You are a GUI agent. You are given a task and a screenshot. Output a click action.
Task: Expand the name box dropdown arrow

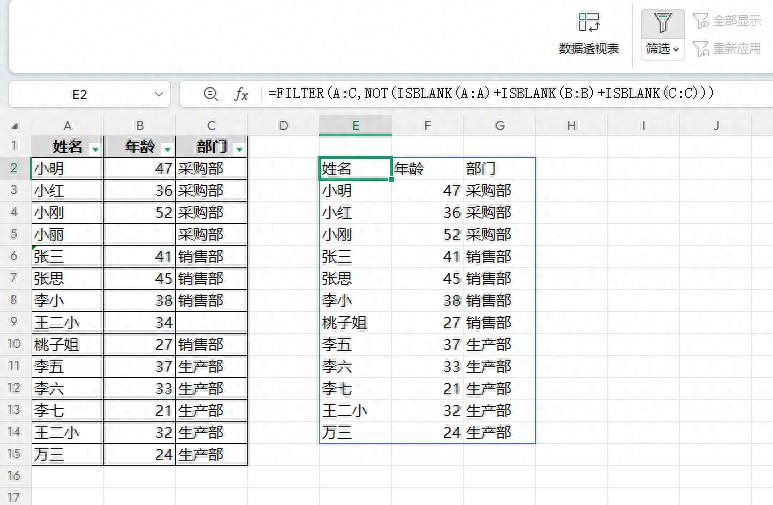[160, 94]
